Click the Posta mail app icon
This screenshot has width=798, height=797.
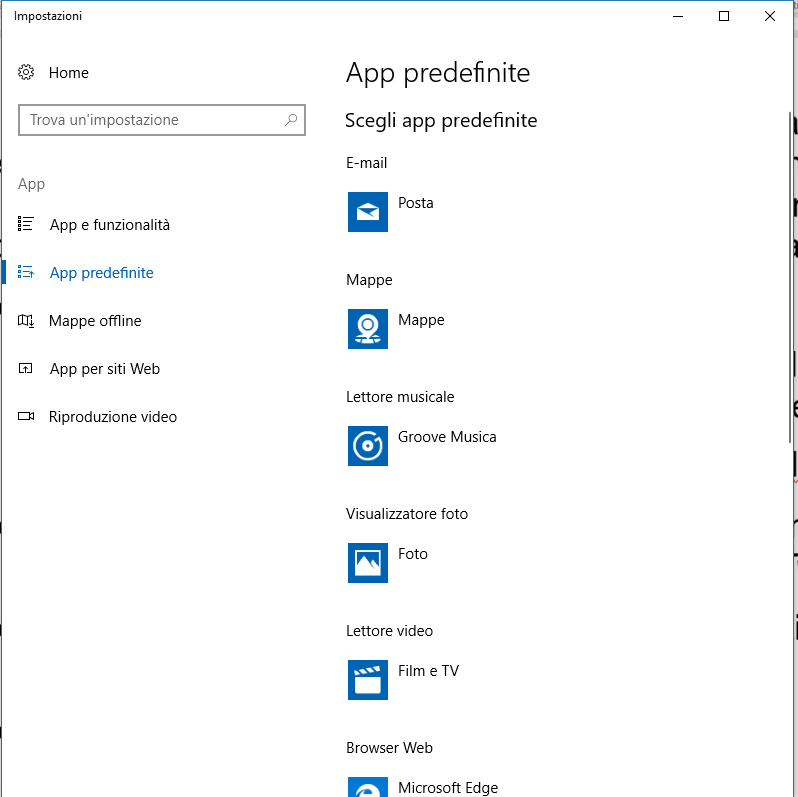tap(367, 212)
